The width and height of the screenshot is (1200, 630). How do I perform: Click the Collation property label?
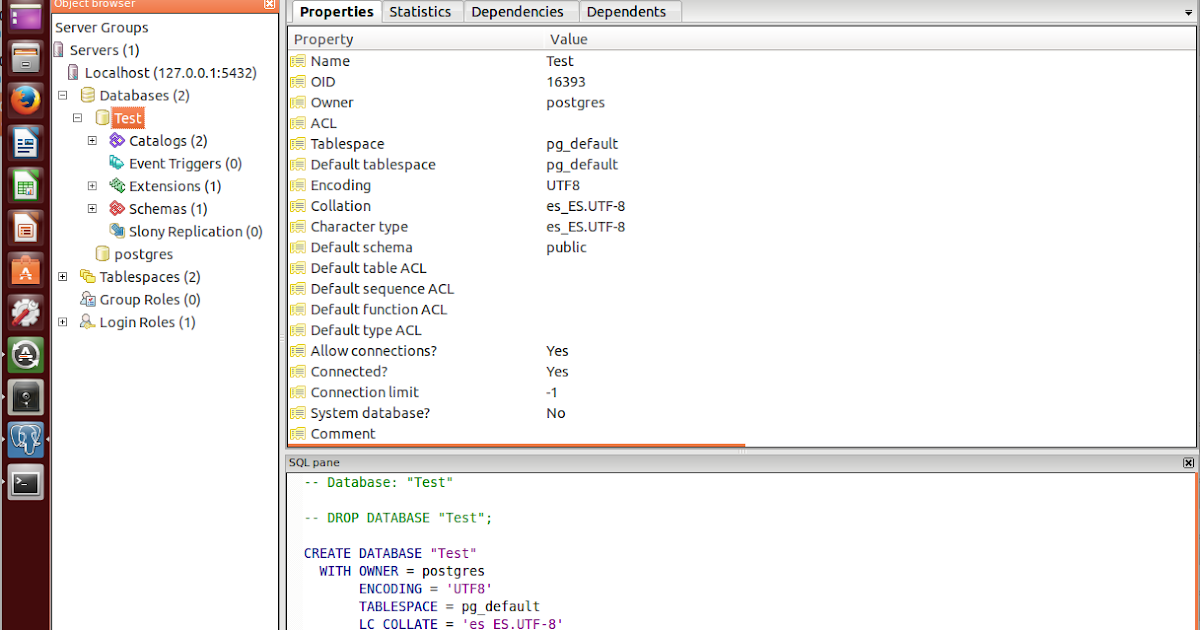coord(340,206)
